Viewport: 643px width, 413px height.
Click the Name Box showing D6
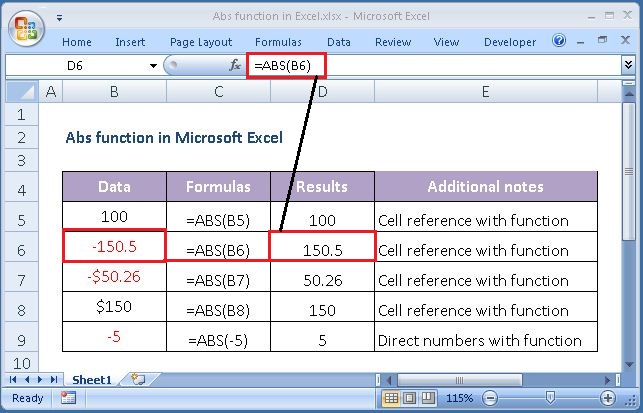coord(76,66)
